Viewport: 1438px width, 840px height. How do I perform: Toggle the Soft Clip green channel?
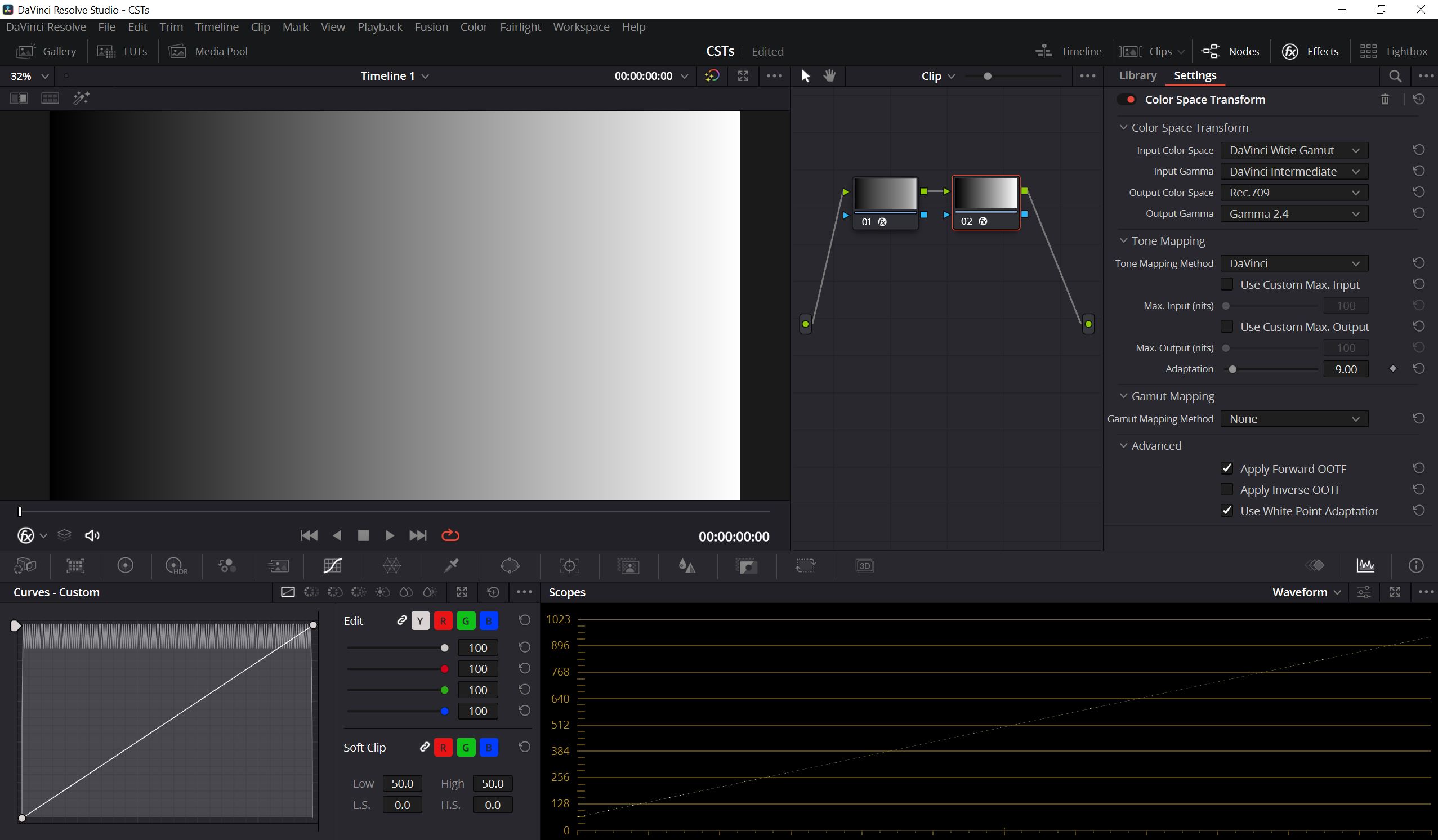tap(466, 748)
